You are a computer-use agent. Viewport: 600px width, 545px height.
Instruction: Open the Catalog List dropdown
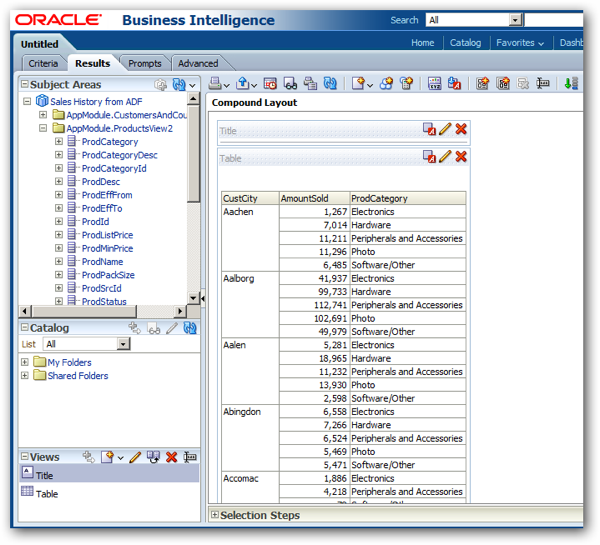click(x=123, y=344)
